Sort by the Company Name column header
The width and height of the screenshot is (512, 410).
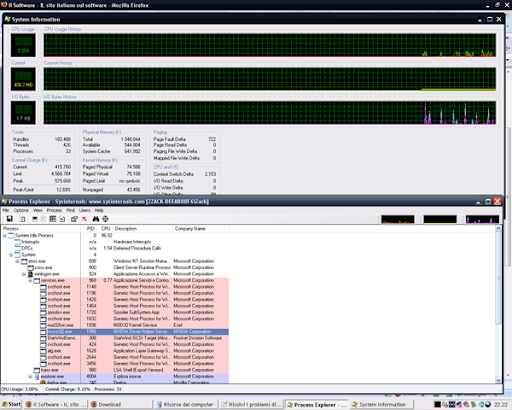tap(201, 229)
